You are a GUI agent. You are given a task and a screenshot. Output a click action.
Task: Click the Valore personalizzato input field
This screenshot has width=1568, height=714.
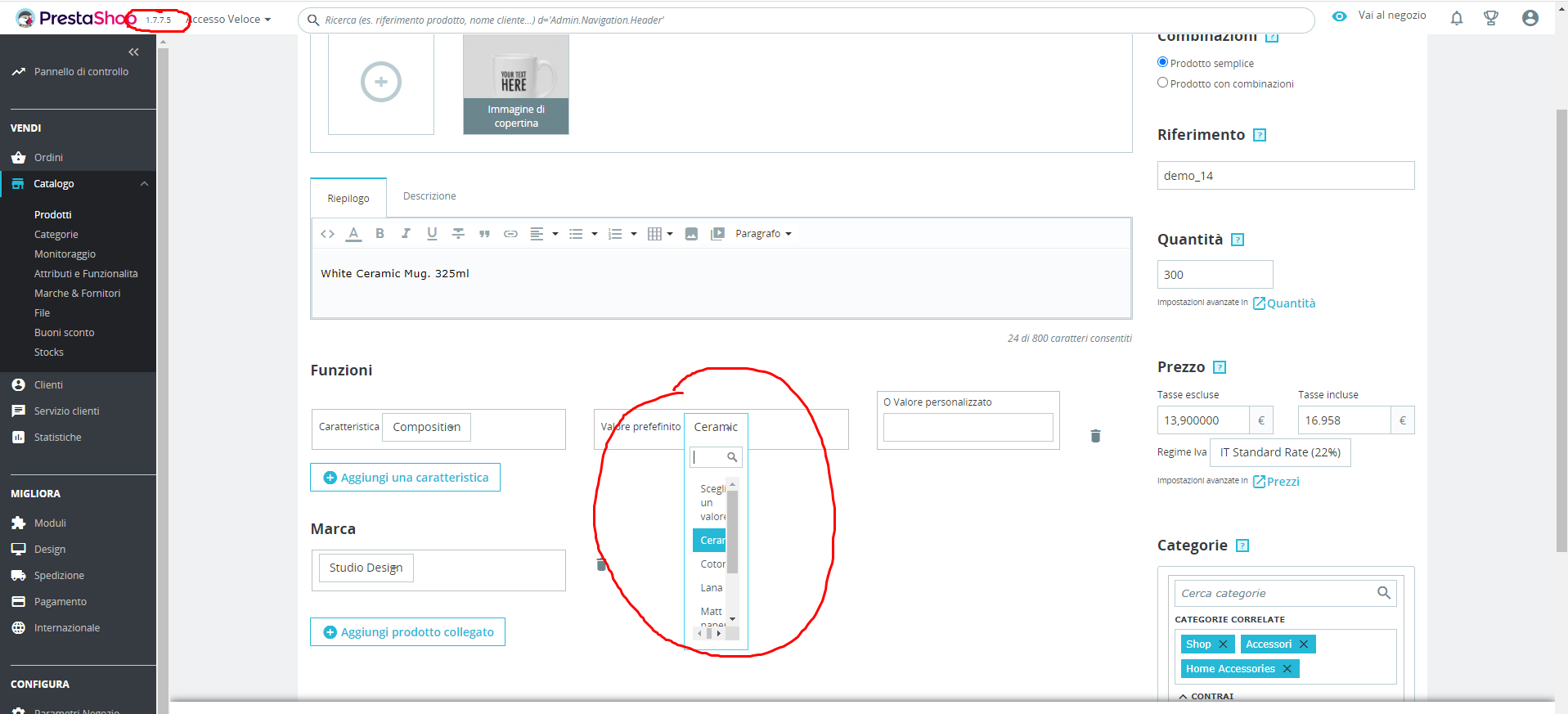968,428
